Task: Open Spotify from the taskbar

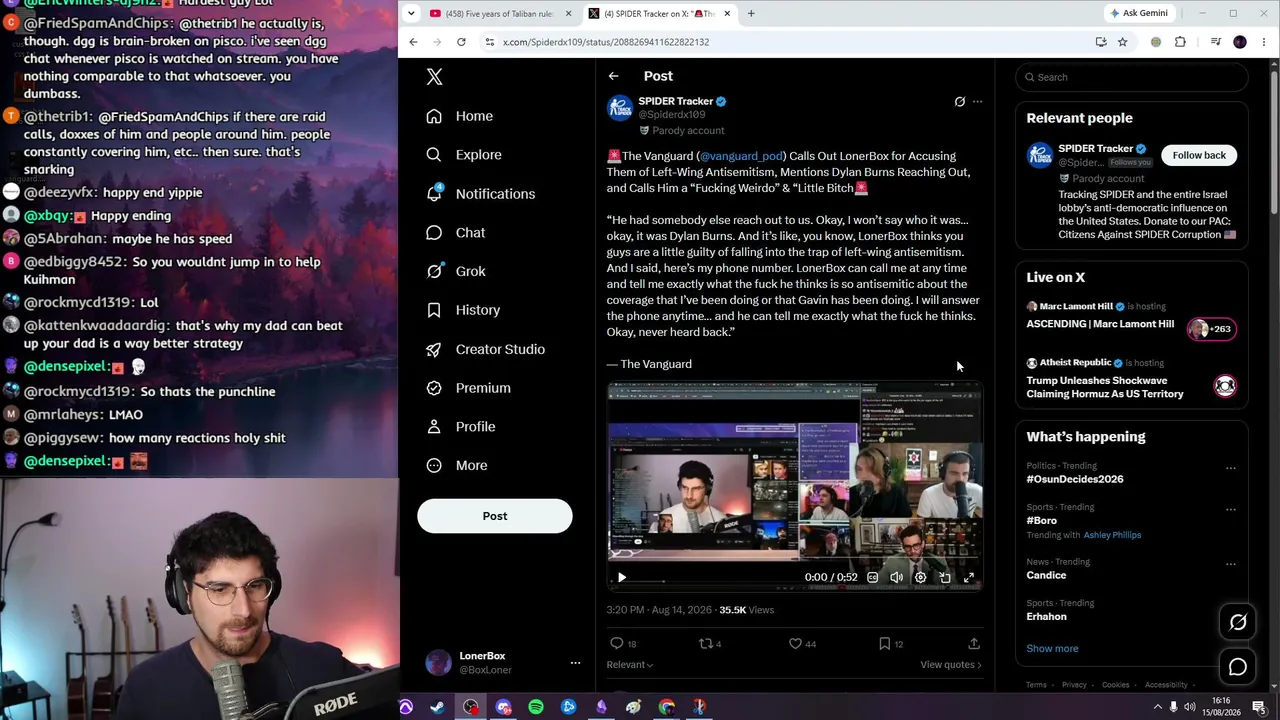Action: point(536,707)
